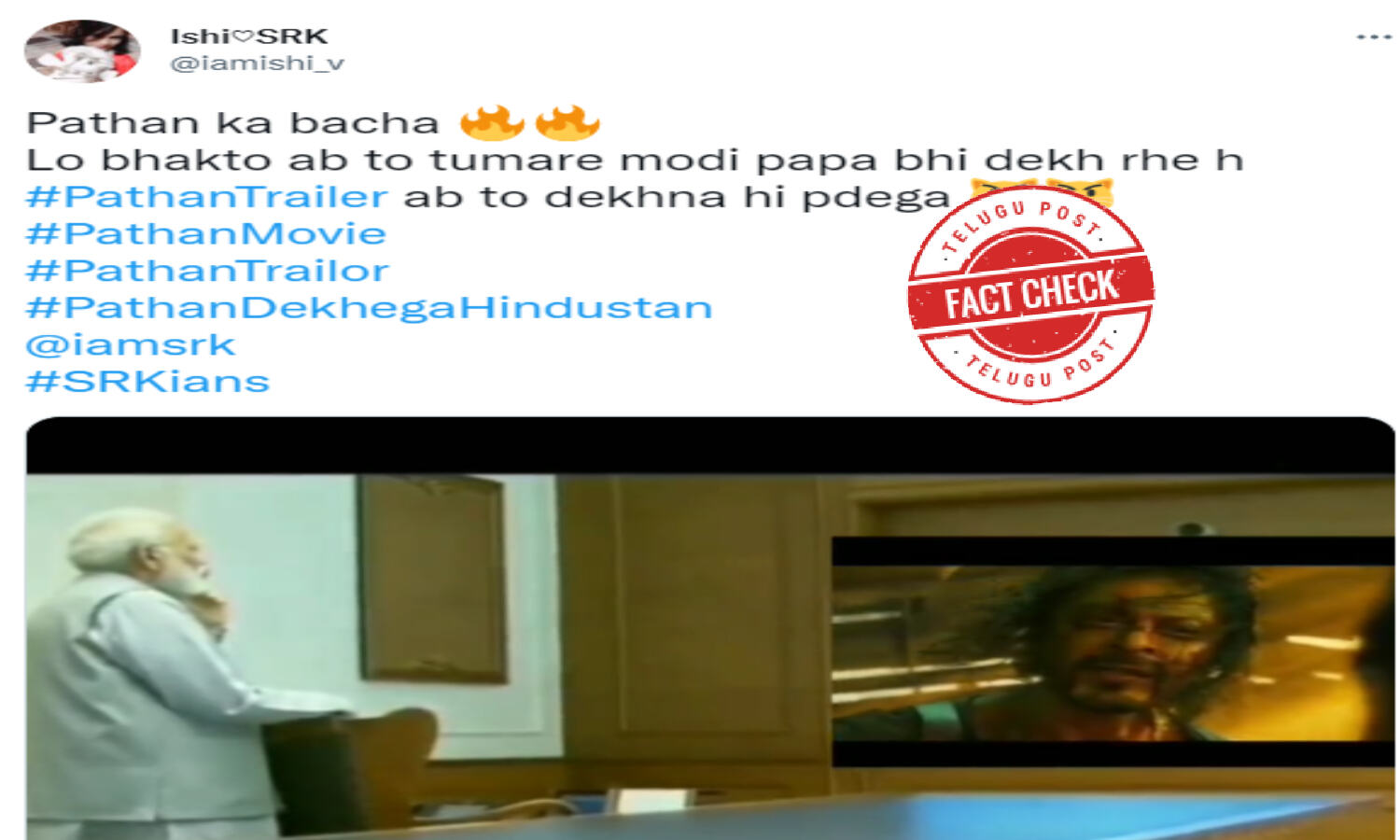The height and width of the screenshot is (840, 1400).
Task: Click the first fire emoji
Action: 491,122
